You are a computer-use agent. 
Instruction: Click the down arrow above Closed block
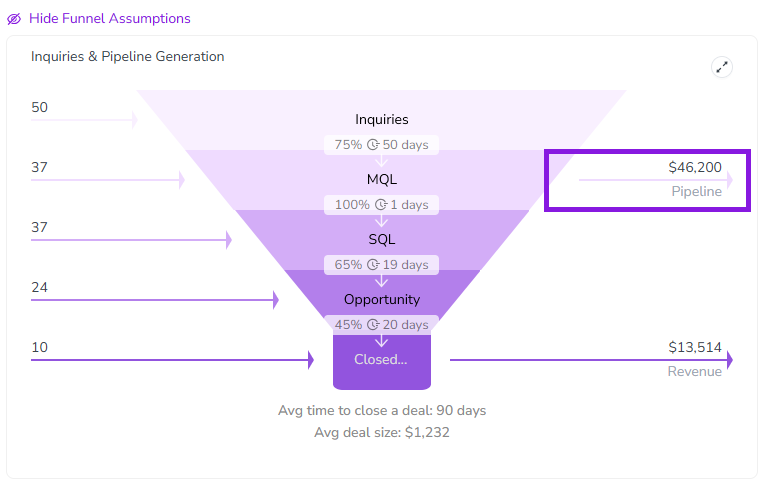tap(382, 341)
